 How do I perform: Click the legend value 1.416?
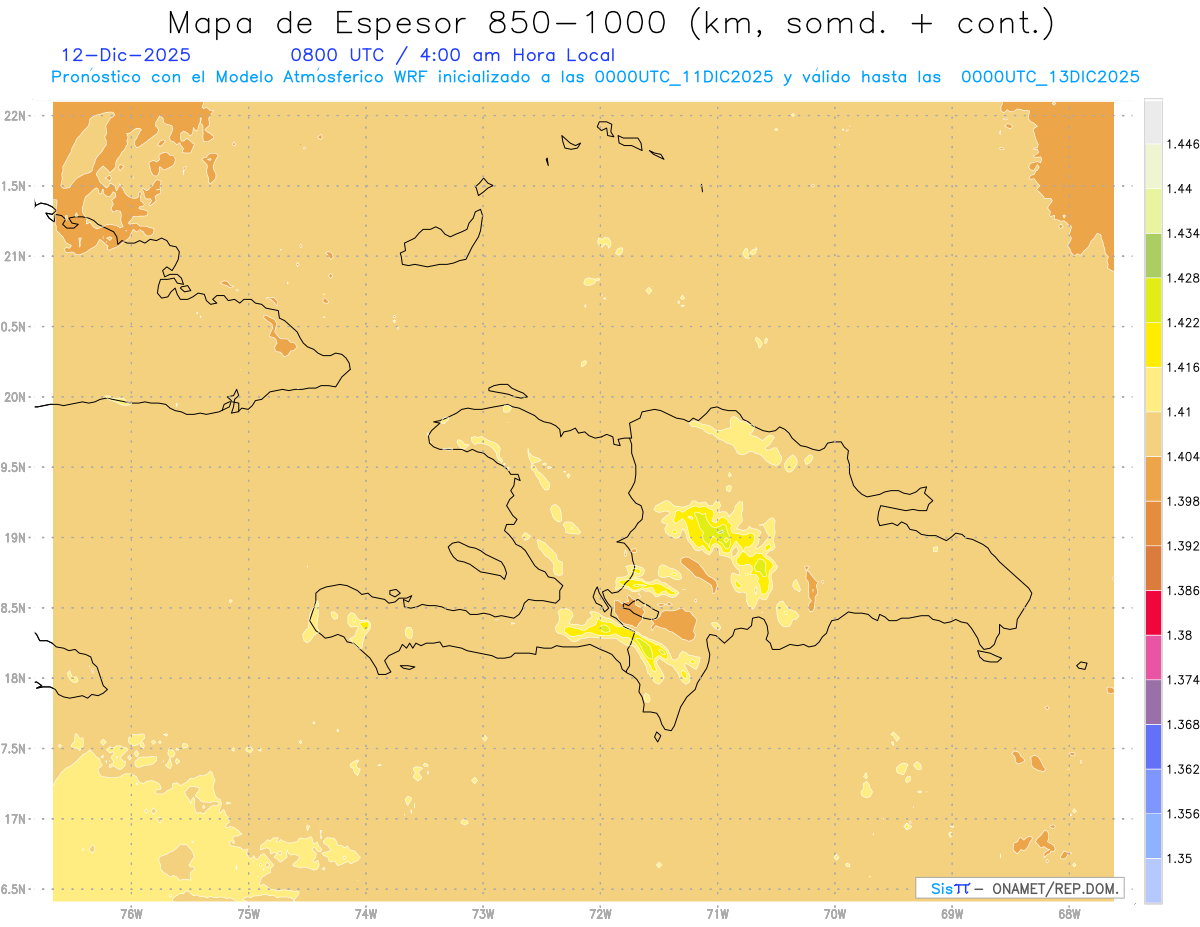pos(1183,367)
